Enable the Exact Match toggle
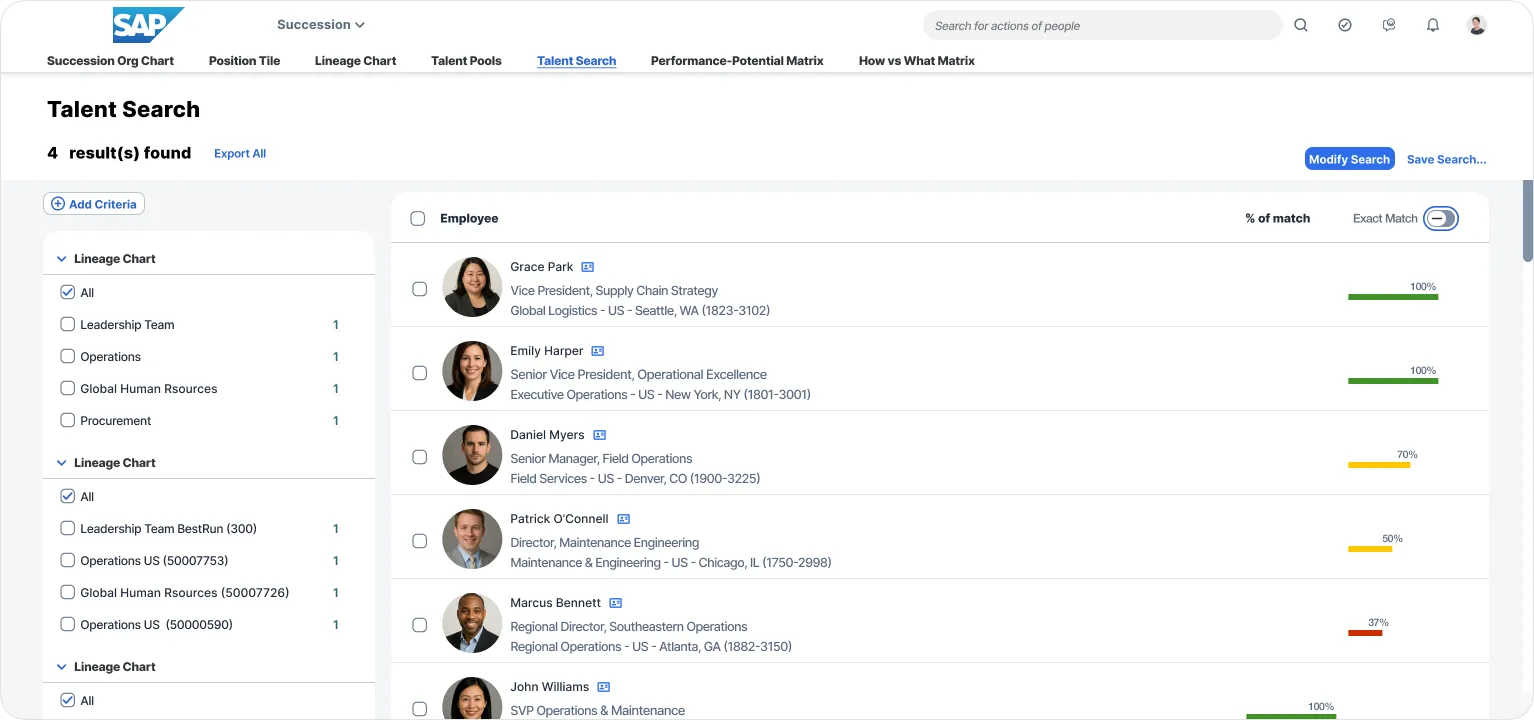Image resolution: width=1534 pixels, height=720 pixels. tap(1440, 218)
